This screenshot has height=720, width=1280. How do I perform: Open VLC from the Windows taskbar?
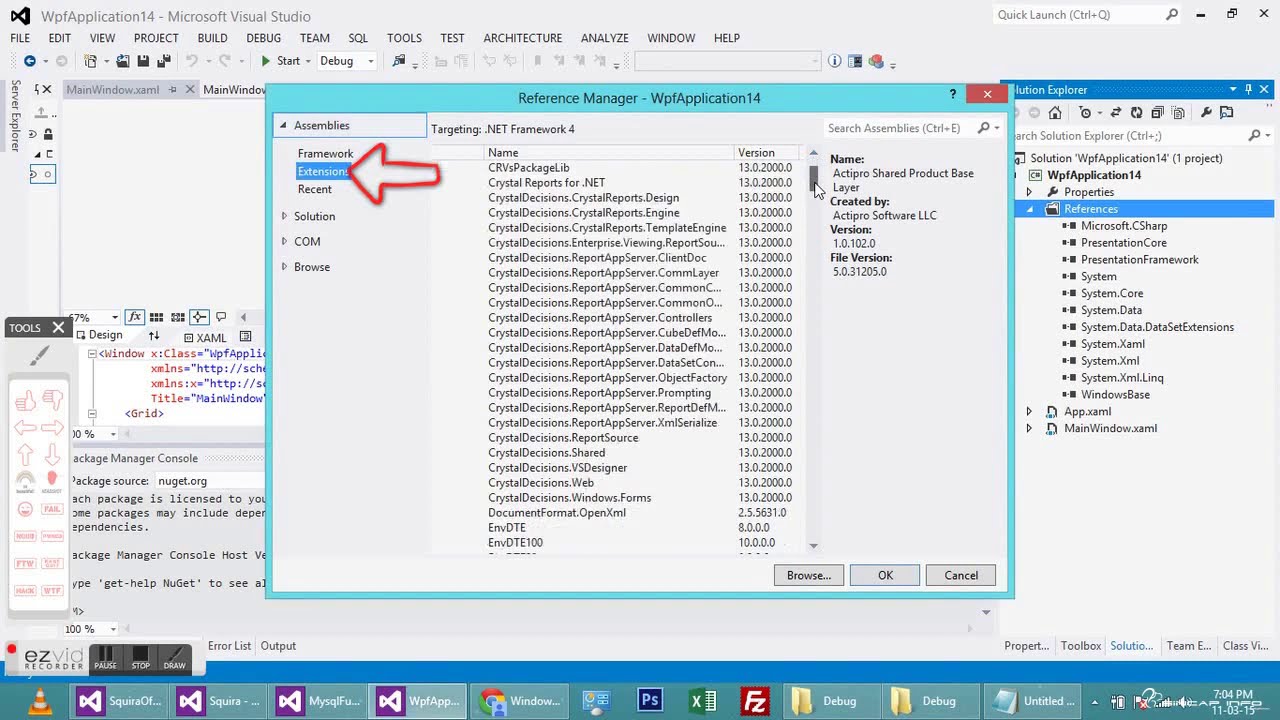[x=39, y=701]
